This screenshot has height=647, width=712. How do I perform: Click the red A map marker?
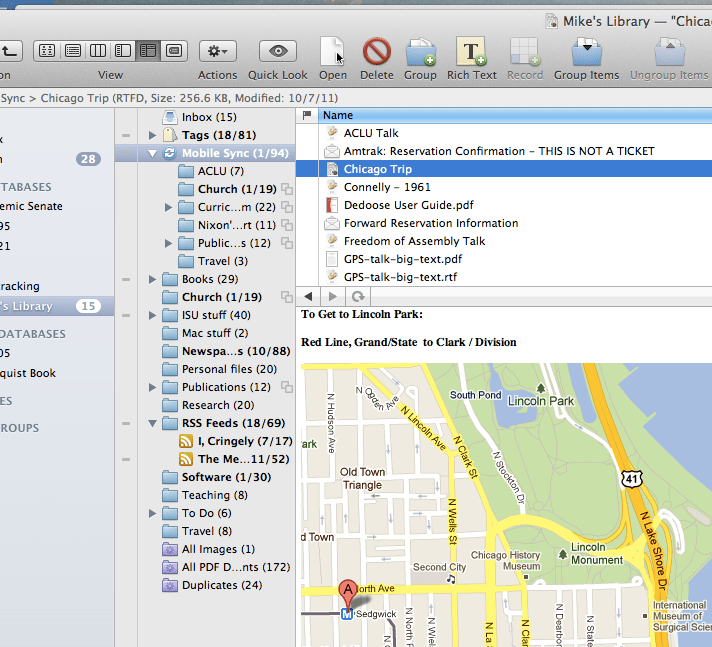[x=348, y=592]
